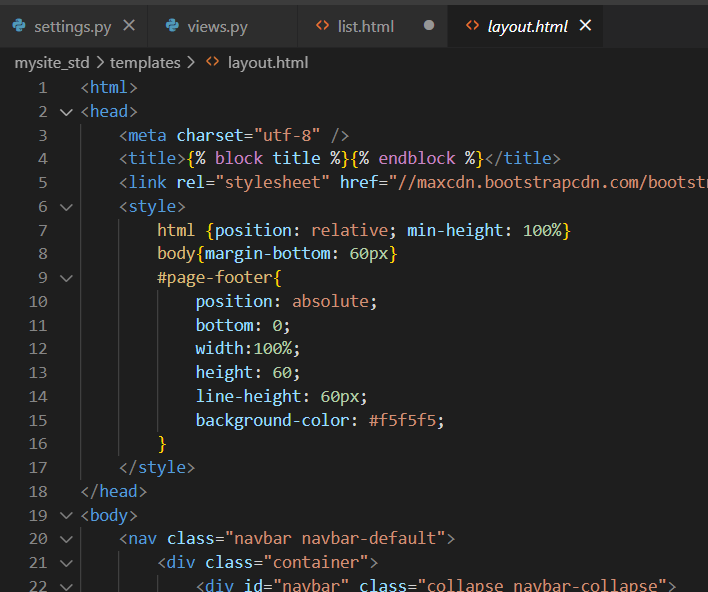Click line number 5 in gutter
The height and width of the screenshot is (592, 708).
point(43,183)
